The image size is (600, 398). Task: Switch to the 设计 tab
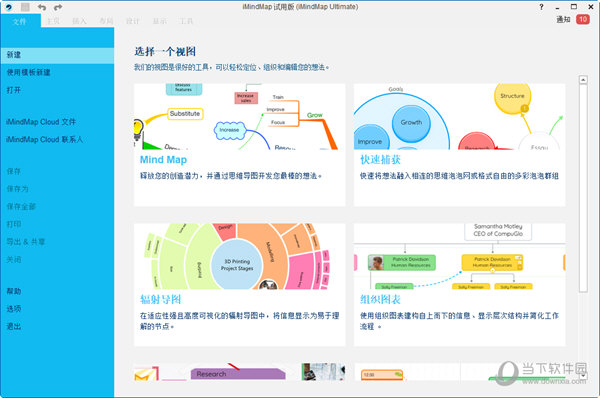point(132,21)
